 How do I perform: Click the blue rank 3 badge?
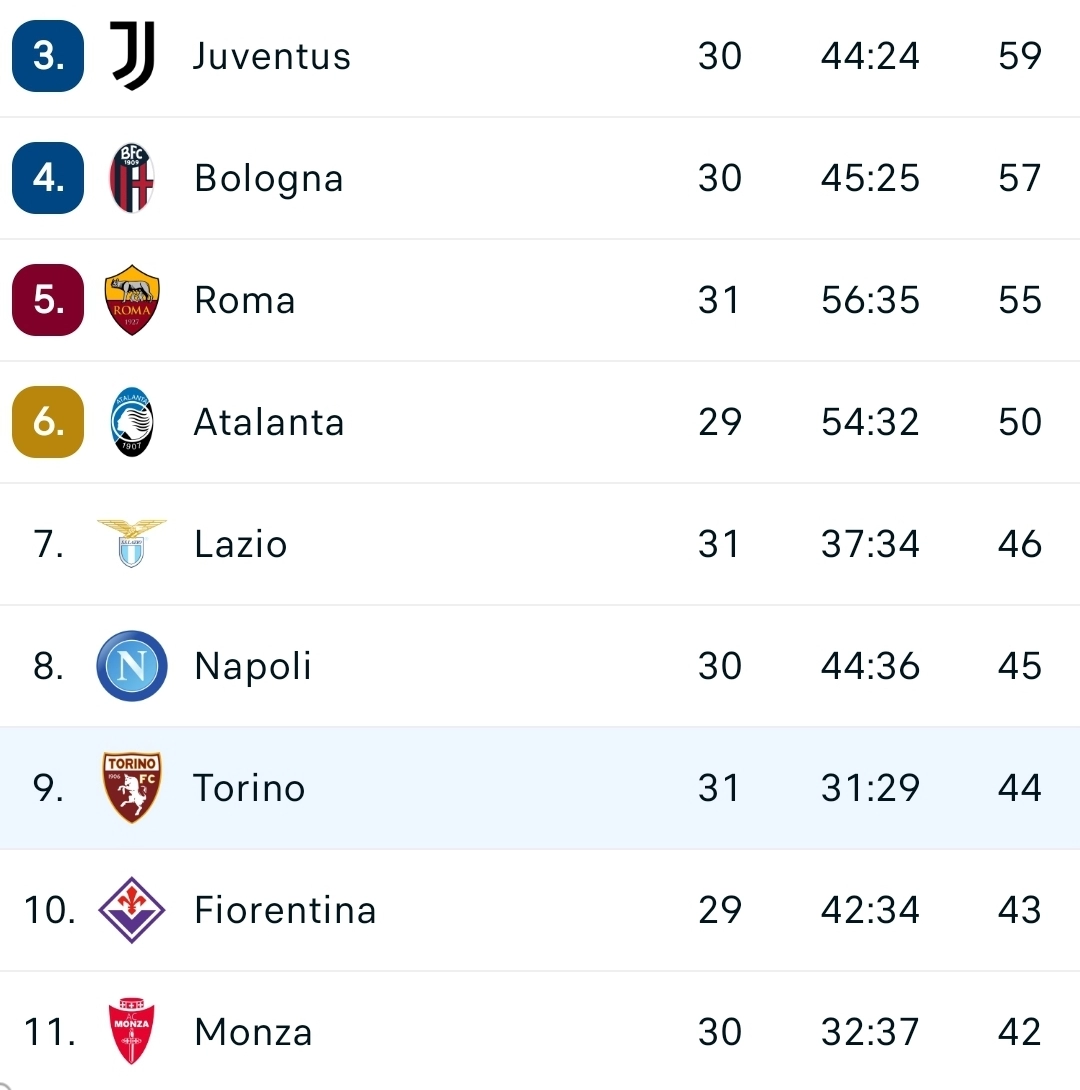(x=48, y=56)
